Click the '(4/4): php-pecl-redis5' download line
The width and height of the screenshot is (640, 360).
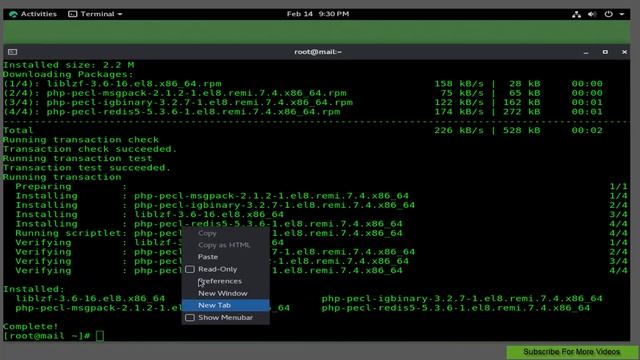[302, 112]
